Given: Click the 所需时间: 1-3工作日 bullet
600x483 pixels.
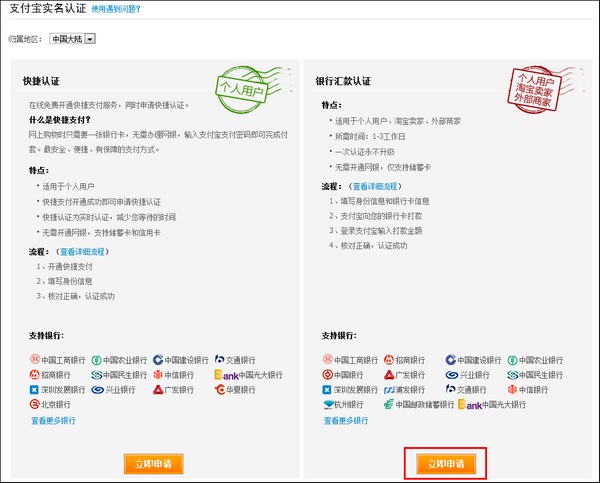Looking at the screenshot, I should point(370,136).
